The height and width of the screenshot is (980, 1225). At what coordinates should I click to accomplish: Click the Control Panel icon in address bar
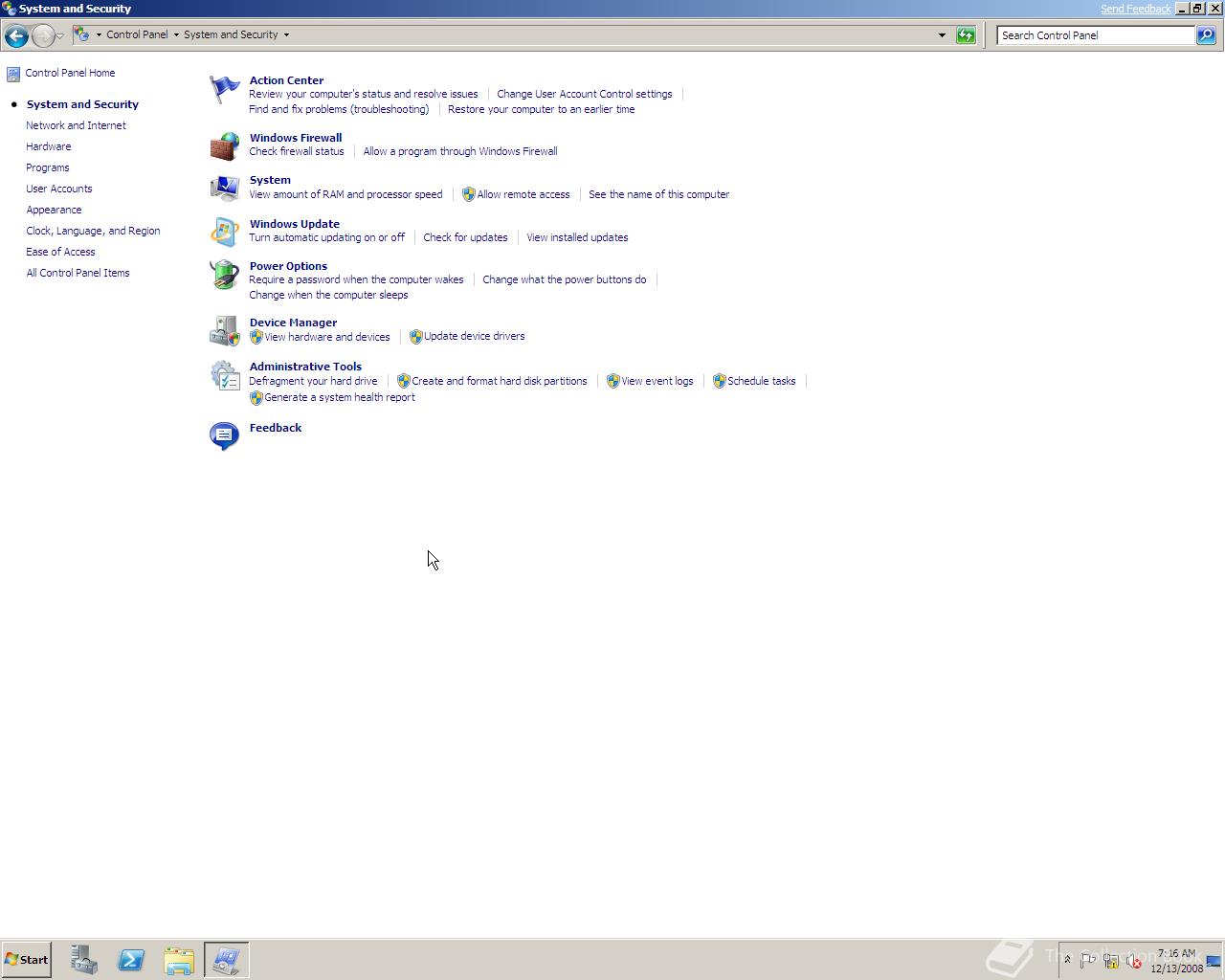82,34
